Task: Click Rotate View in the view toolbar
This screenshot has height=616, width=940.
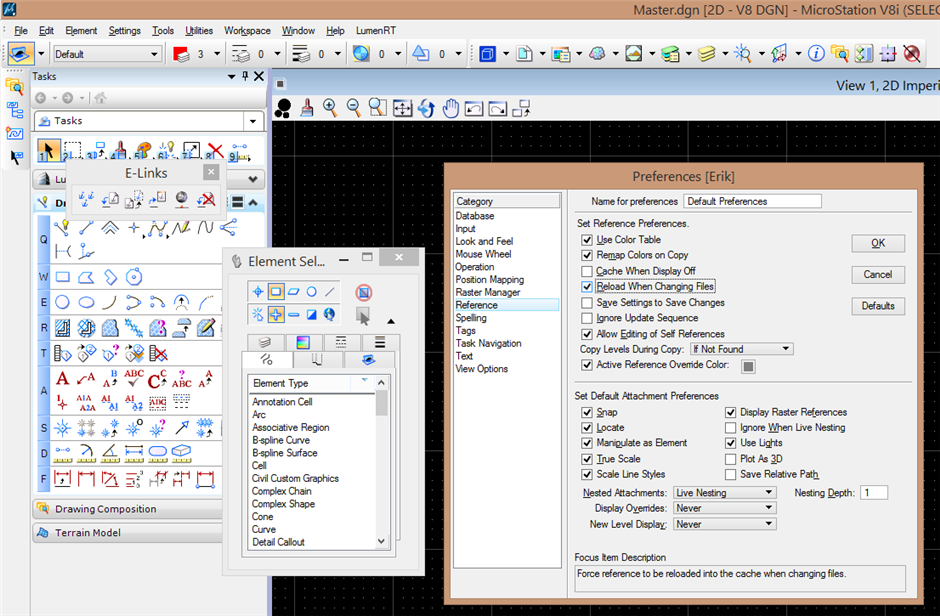Action: 426,108
